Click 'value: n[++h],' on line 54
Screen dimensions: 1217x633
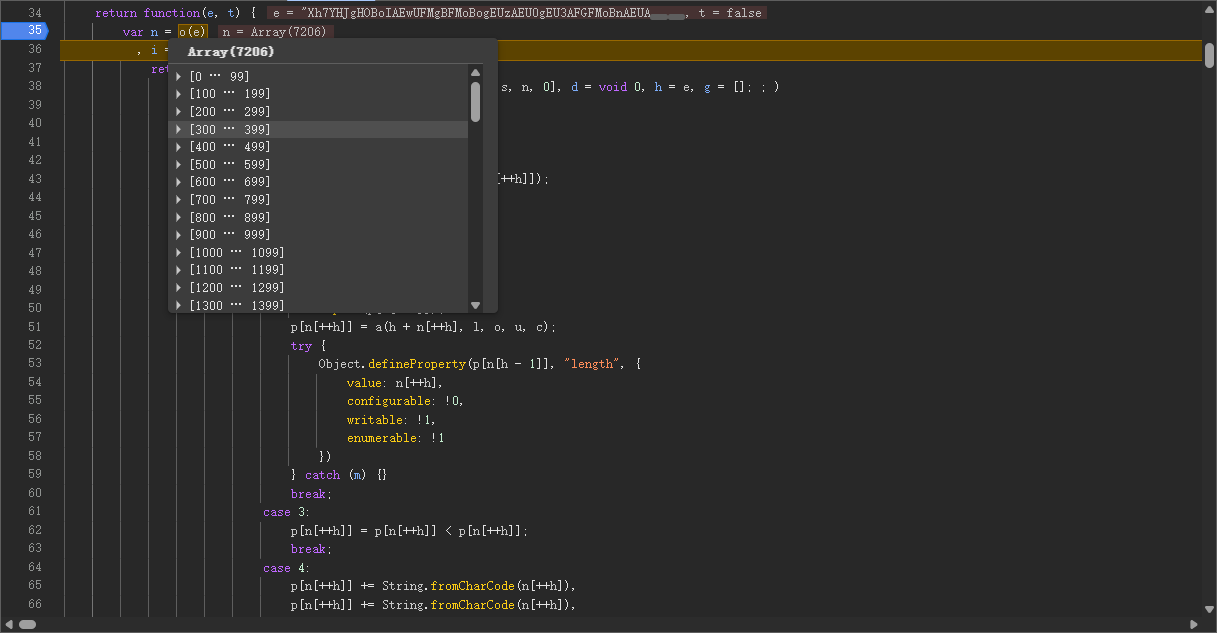point(394,383)
